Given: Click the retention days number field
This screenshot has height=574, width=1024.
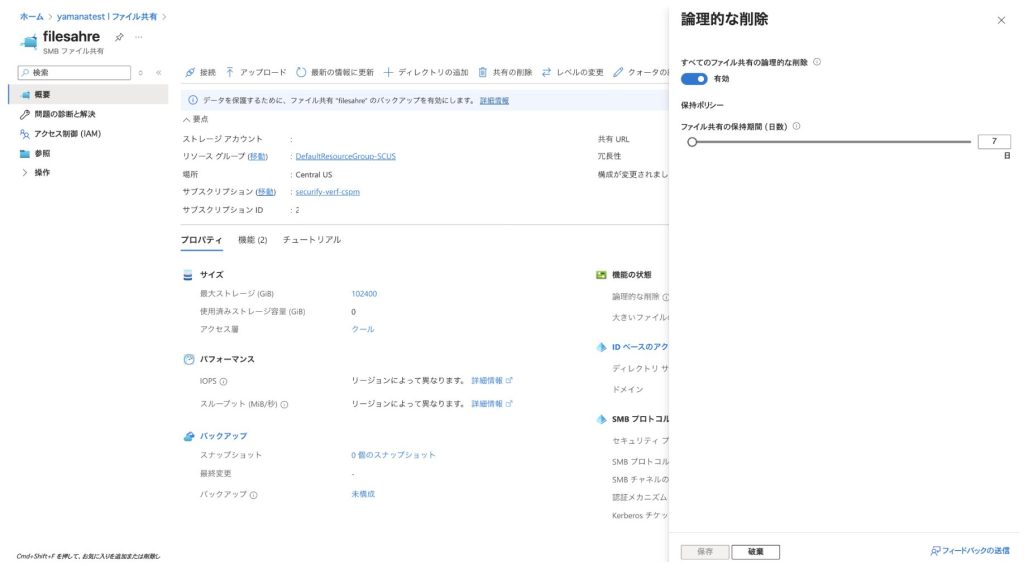Looking at the screenshot, I should (x=993, y=142).
